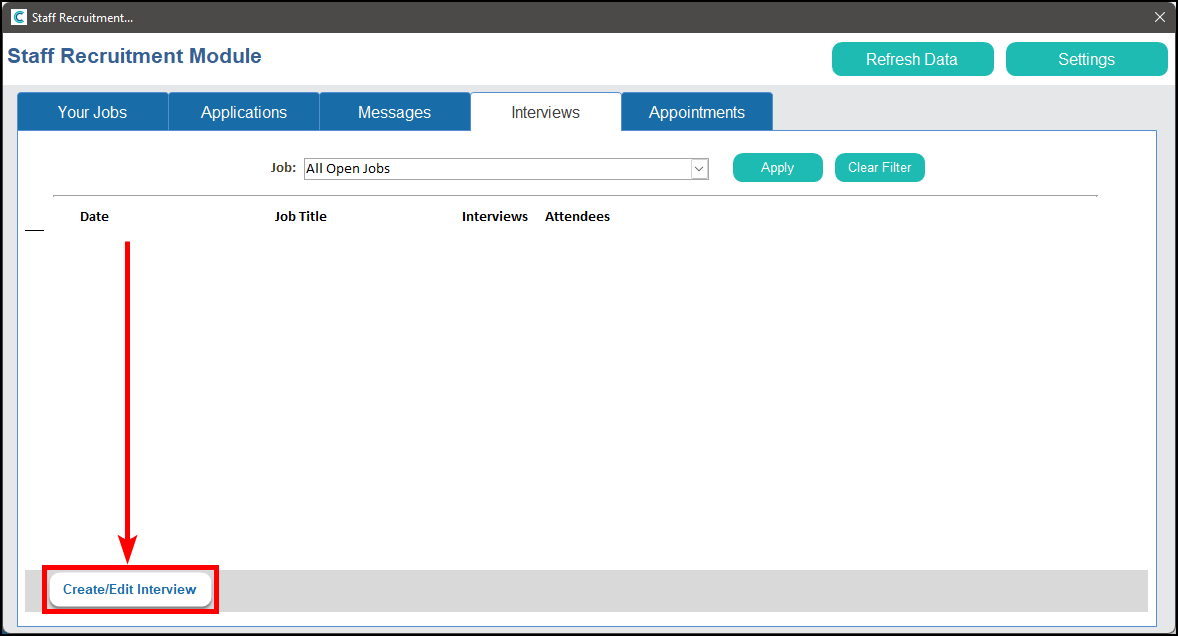Click the Clear Filter button
Image resolution: width=1178 pixels, height=636 pixels.
(x=879, y=168)
